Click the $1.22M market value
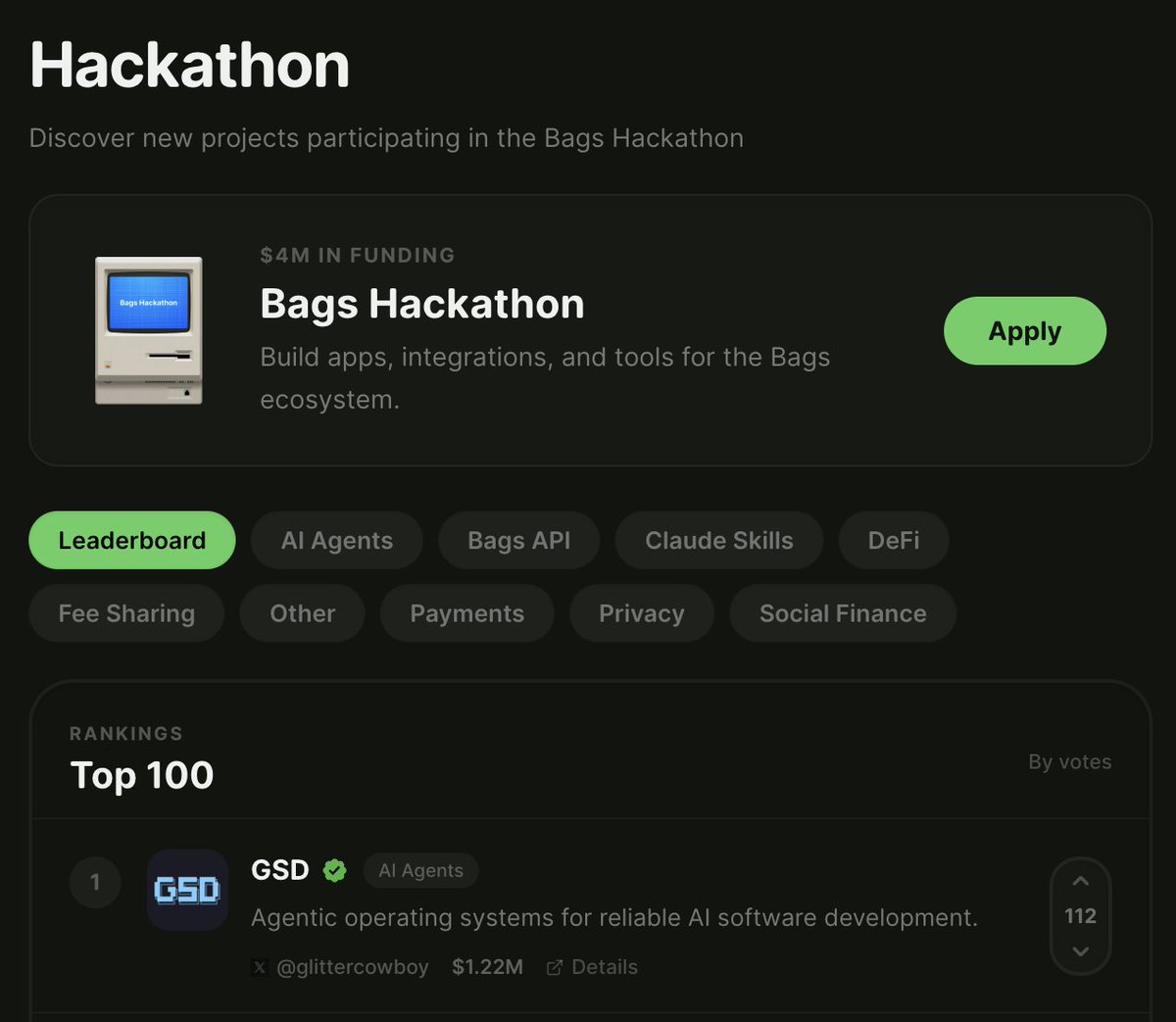 click(x=487, y=967)
